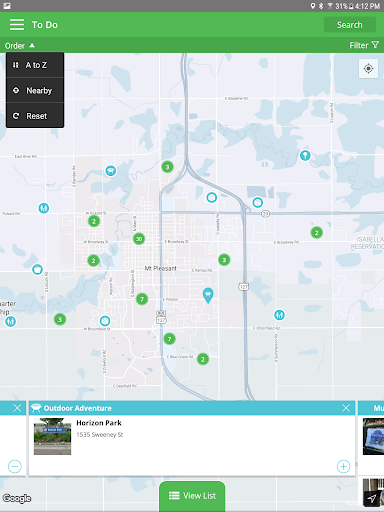384x512 pixels.
Task: Open the Filter options
Action: click(x=364, y=45)
